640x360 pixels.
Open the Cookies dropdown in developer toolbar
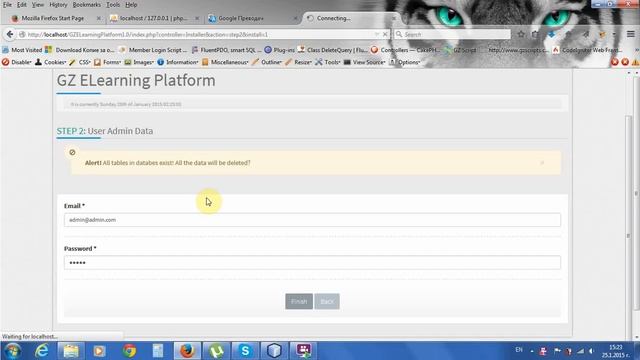pyautogui.click(x=51, y=62)
